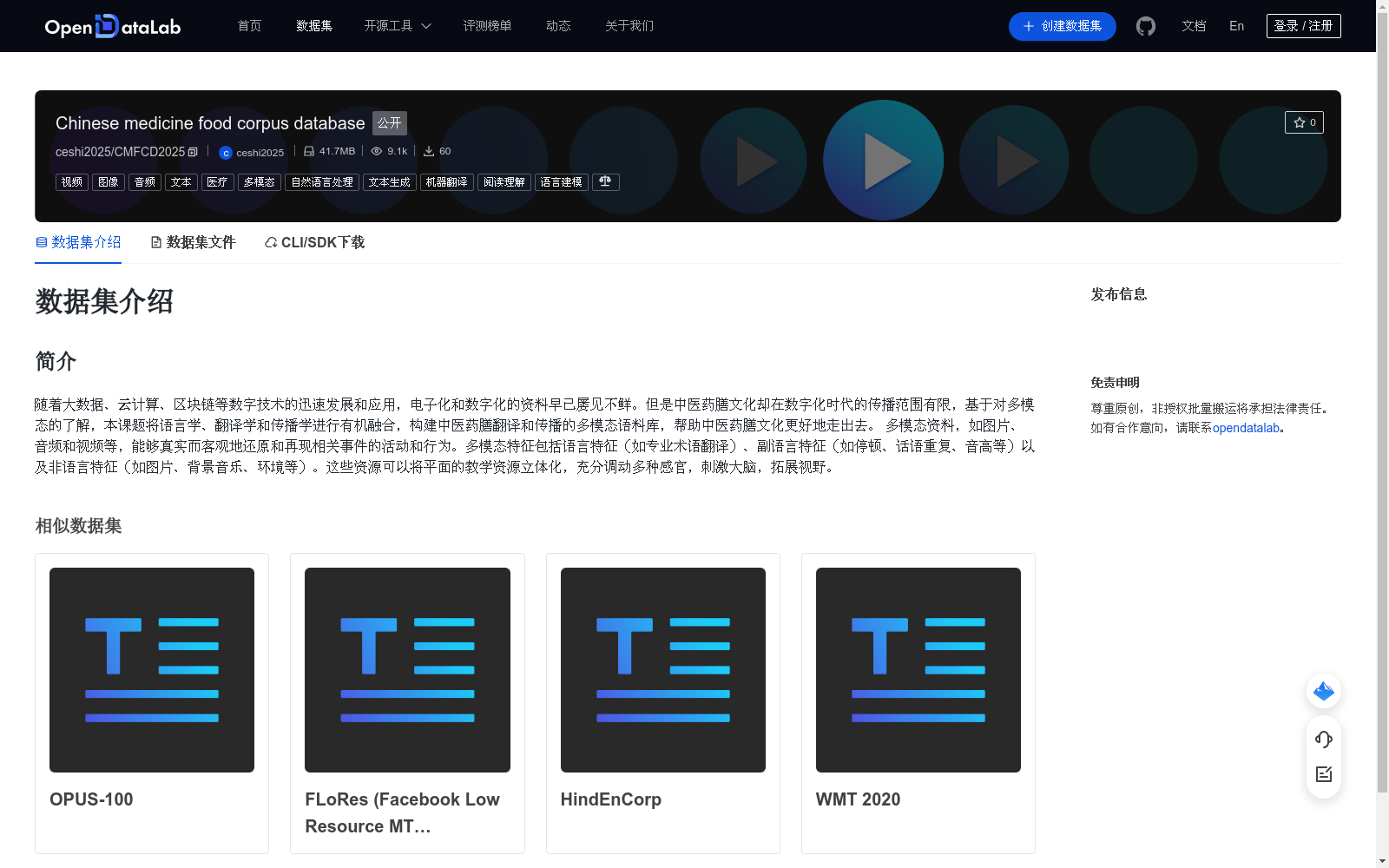1389x868 pixels.
Task: Click the downloads count icon
Action: (x=429, y=151)
